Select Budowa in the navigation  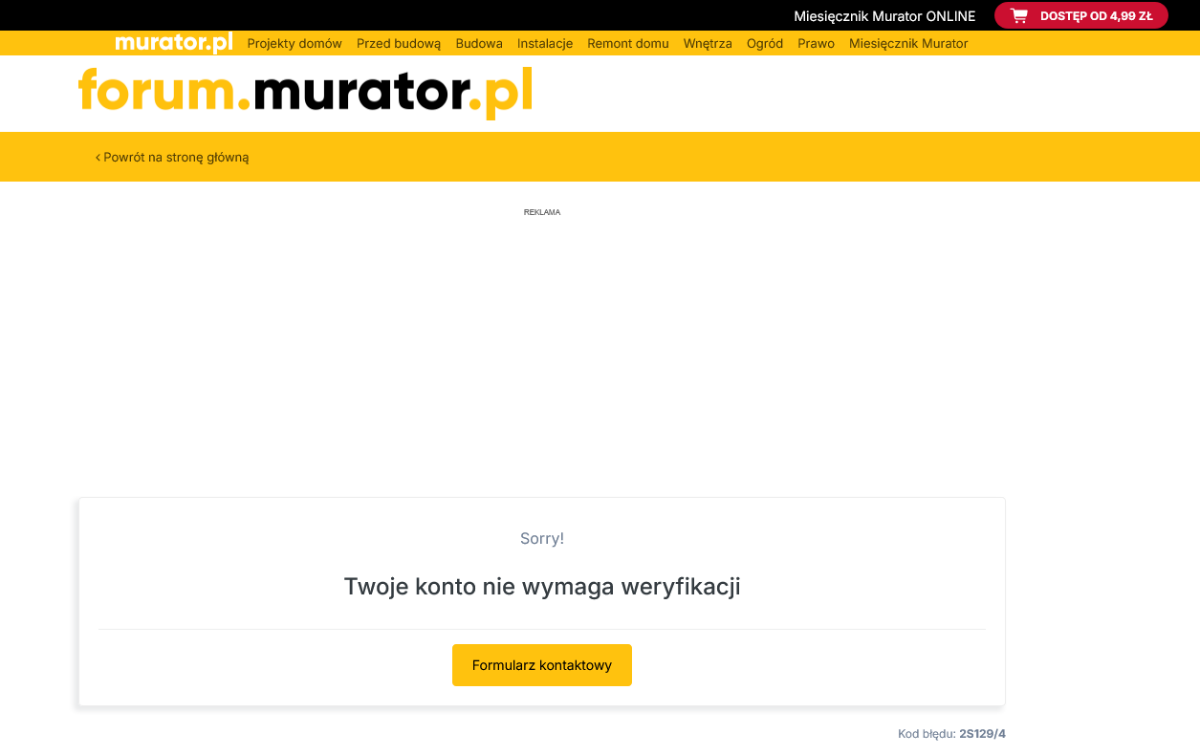click(479, 44)
